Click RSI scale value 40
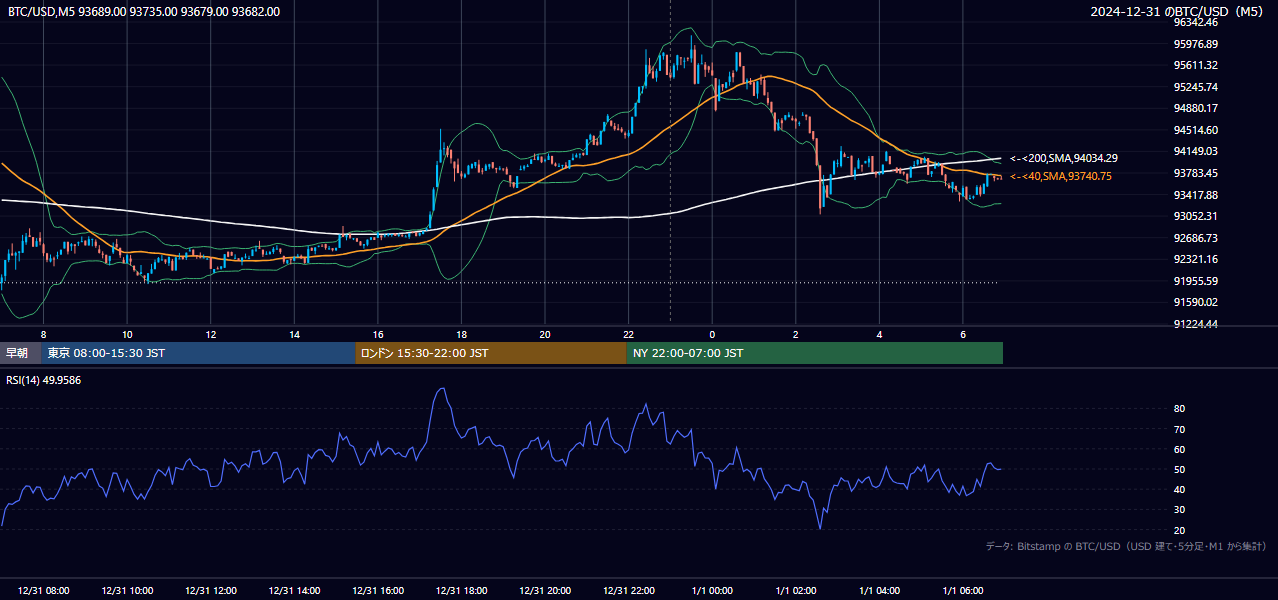This screenshot has width=1278, height=600. pos(1179,489)
